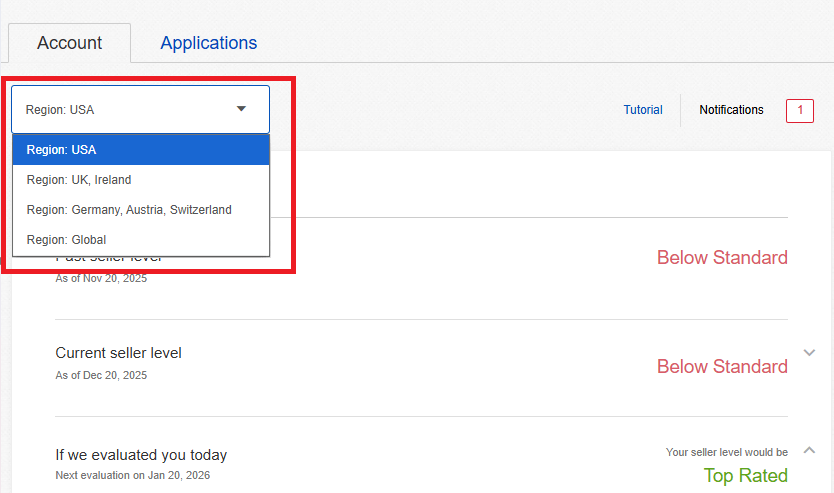834x493 pixels.
Task: Select Region: Global from dropdown list
Action: (x=140, y=240)
